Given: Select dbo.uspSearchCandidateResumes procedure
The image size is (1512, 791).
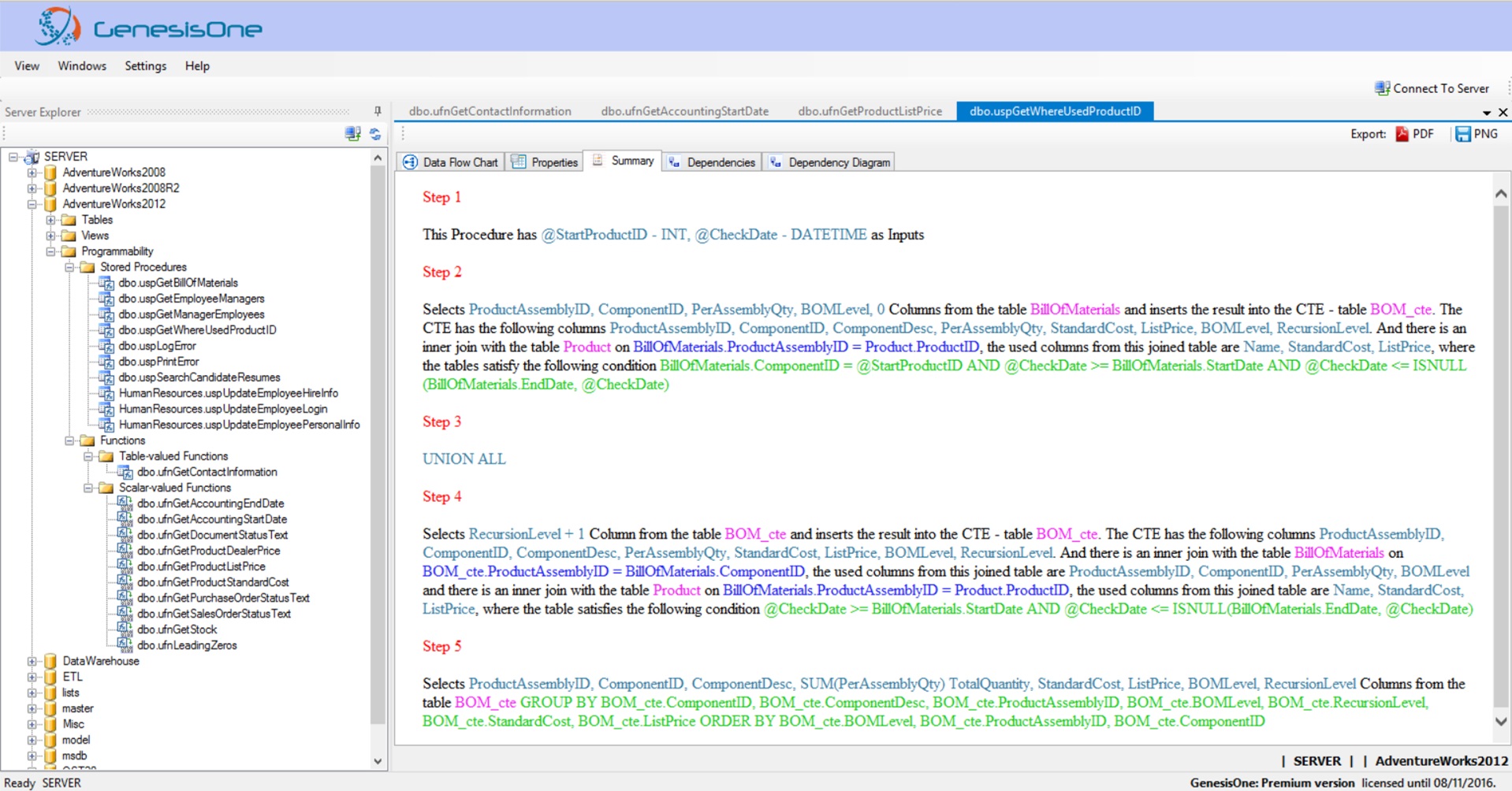Looking at the screenshot, I should [x=199, y=377].
